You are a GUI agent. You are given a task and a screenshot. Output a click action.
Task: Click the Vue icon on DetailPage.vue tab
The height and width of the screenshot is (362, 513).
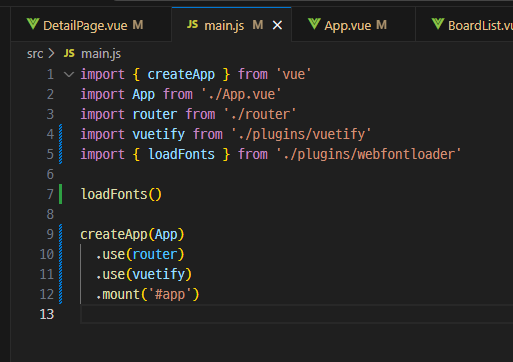[x=33, y=24]
